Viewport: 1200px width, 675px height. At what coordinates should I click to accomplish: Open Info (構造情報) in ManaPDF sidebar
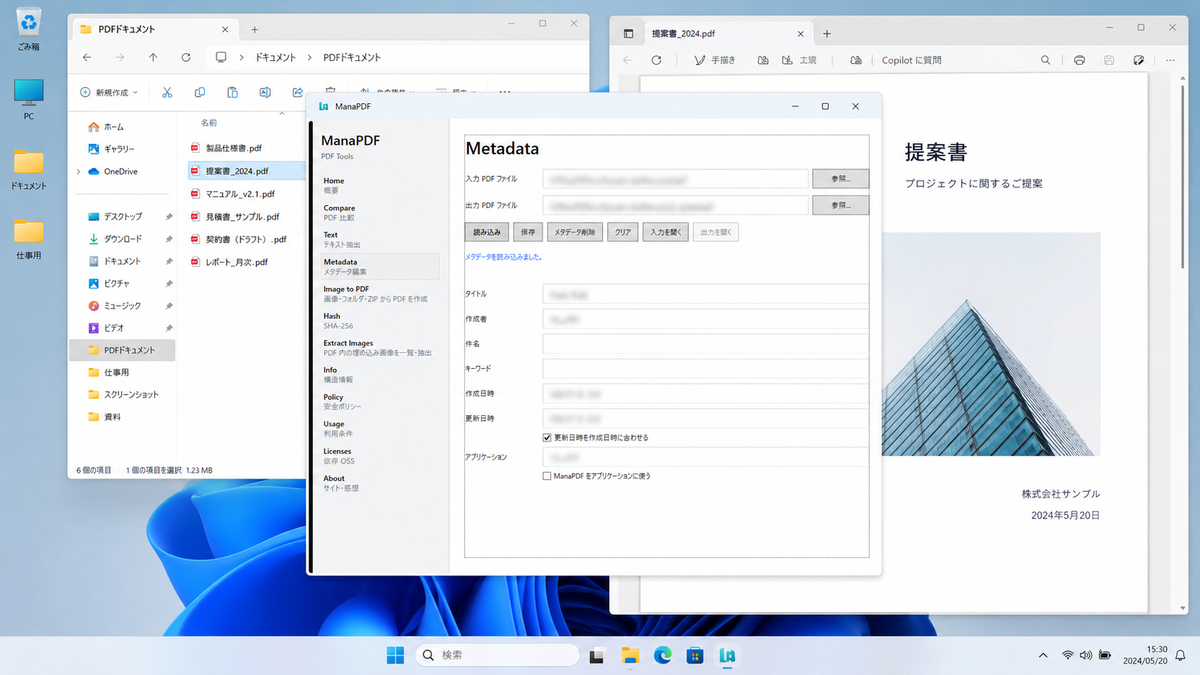point(380,374)
